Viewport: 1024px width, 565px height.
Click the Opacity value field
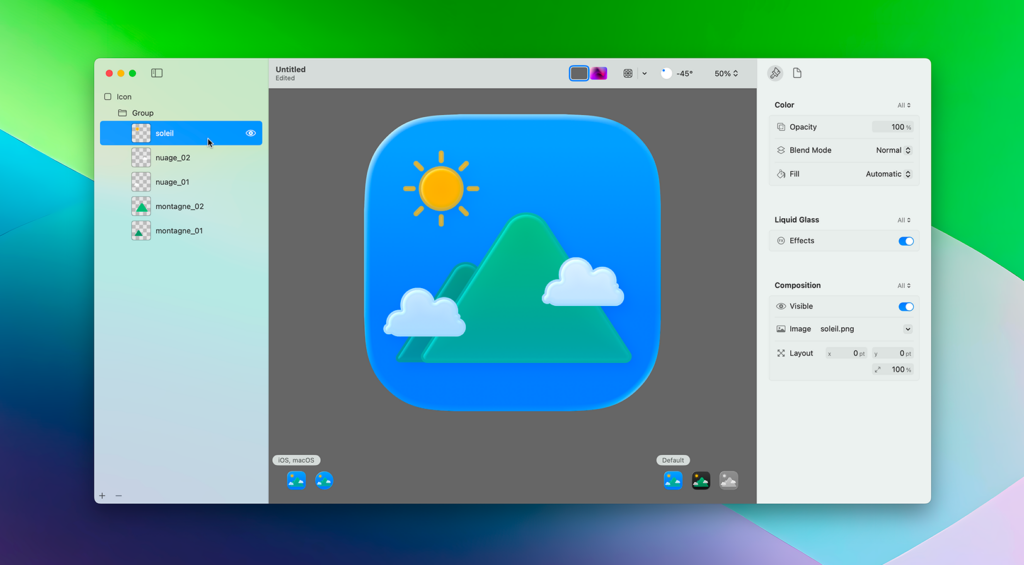[893, 127]
